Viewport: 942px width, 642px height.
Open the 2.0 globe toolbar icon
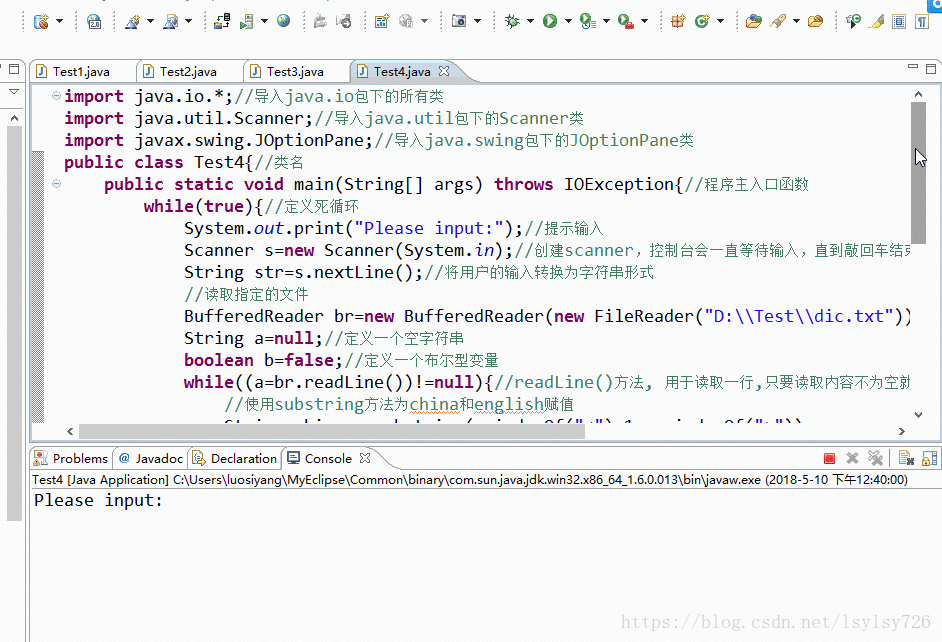[94, 22]
